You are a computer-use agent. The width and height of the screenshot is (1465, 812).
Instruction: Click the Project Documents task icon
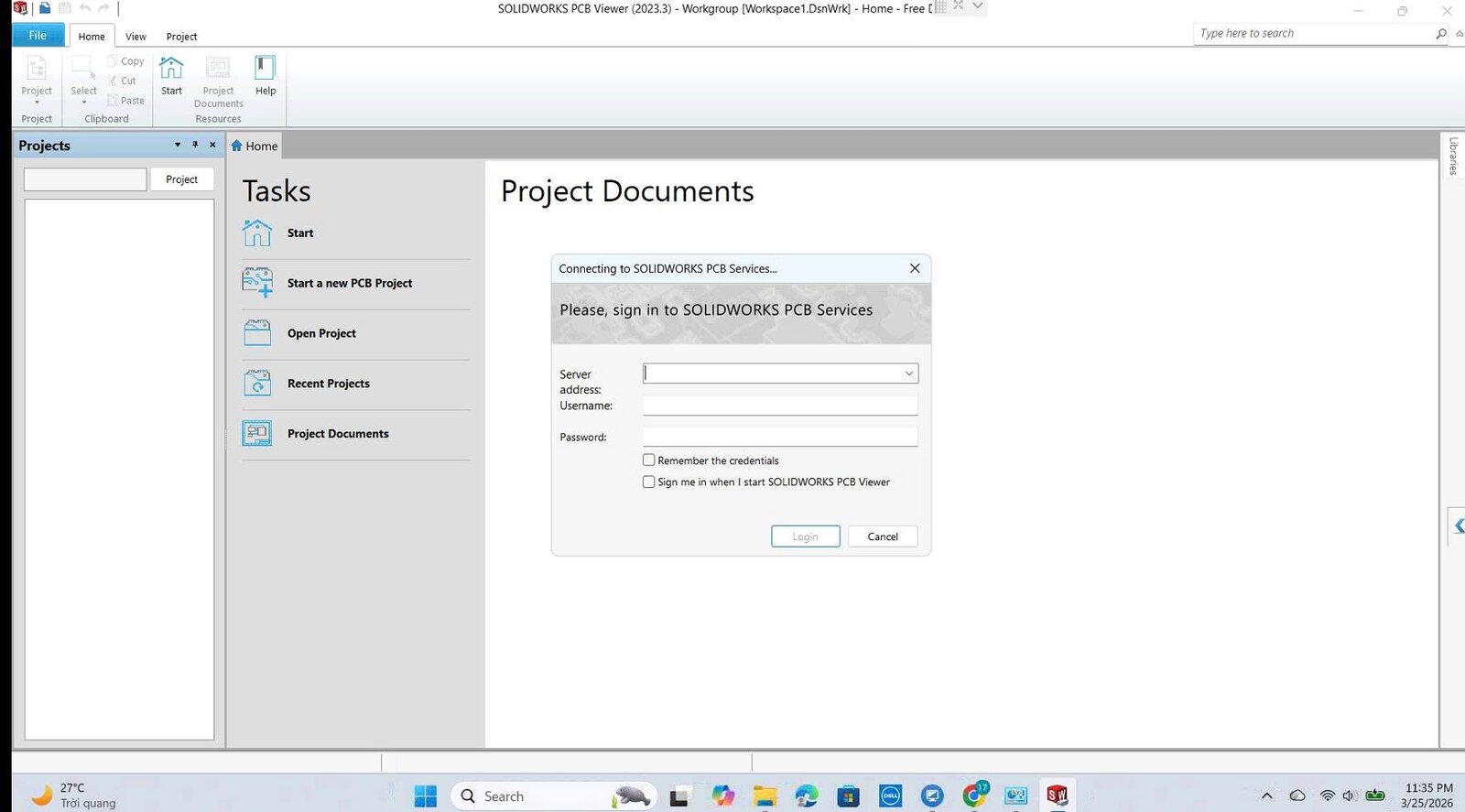point(257,433)
